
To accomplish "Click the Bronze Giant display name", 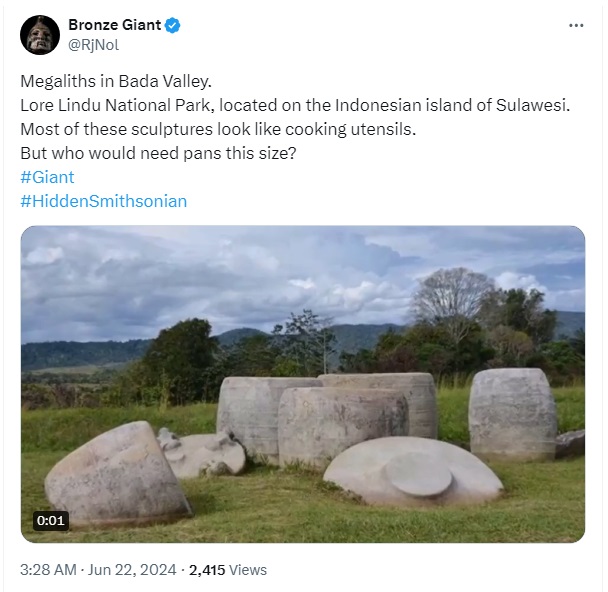I will pos(114,25).
